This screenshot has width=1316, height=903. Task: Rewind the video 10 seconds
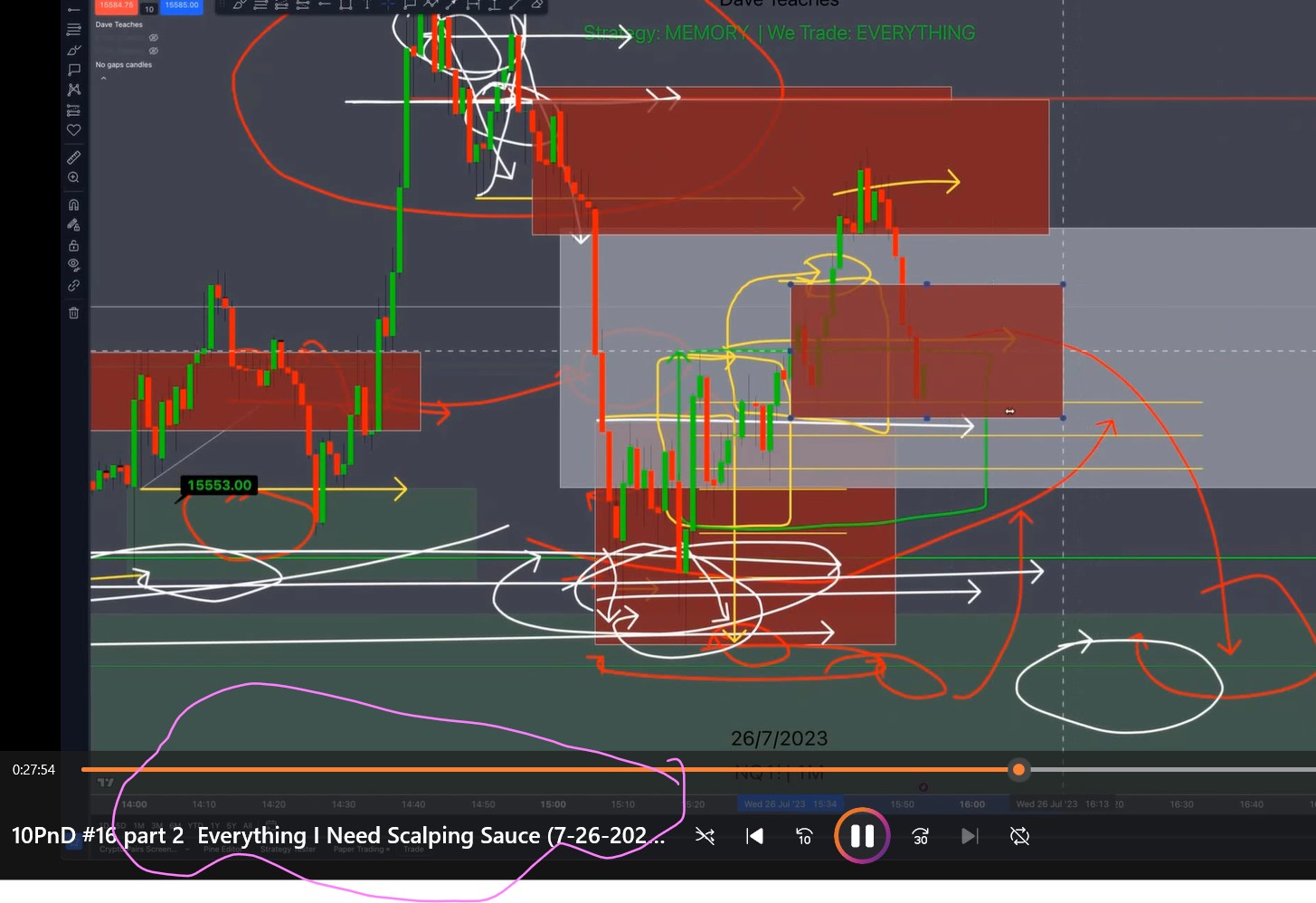(x=804, y=836)
